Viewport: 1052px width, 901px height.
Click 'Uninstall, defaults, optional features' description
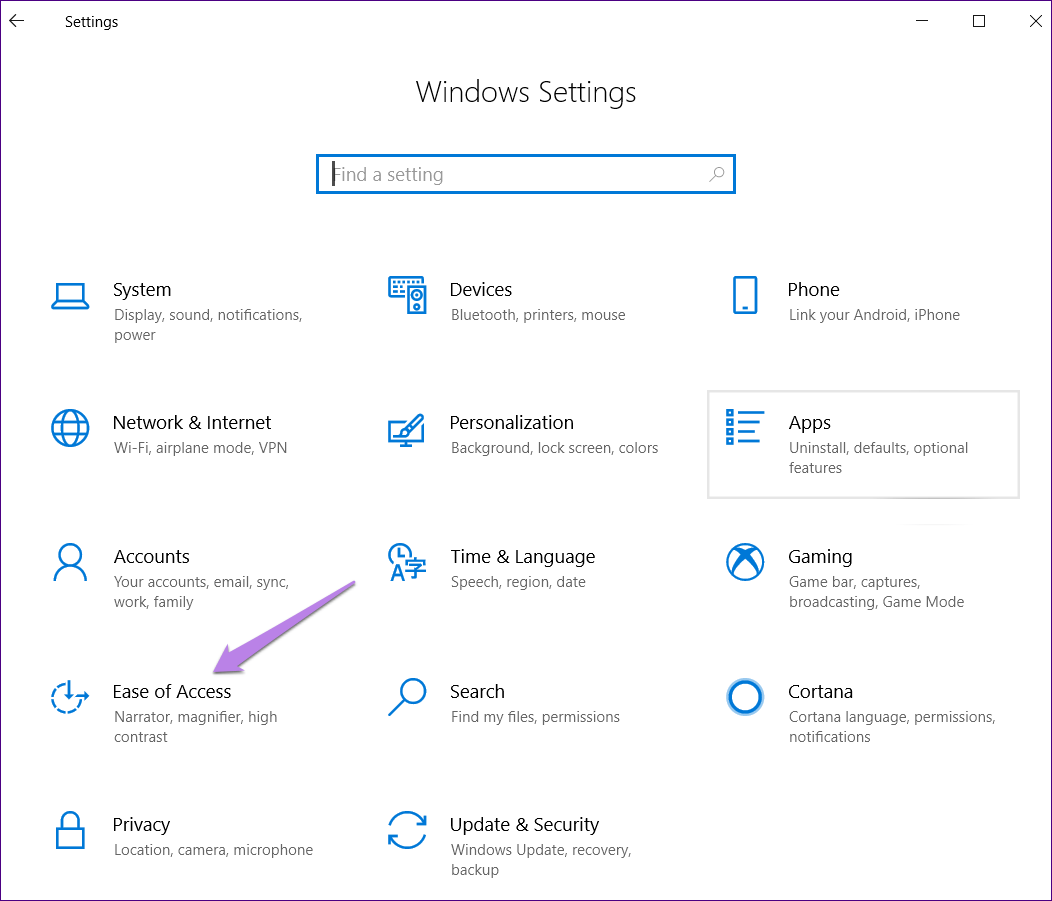pos(878,458)
